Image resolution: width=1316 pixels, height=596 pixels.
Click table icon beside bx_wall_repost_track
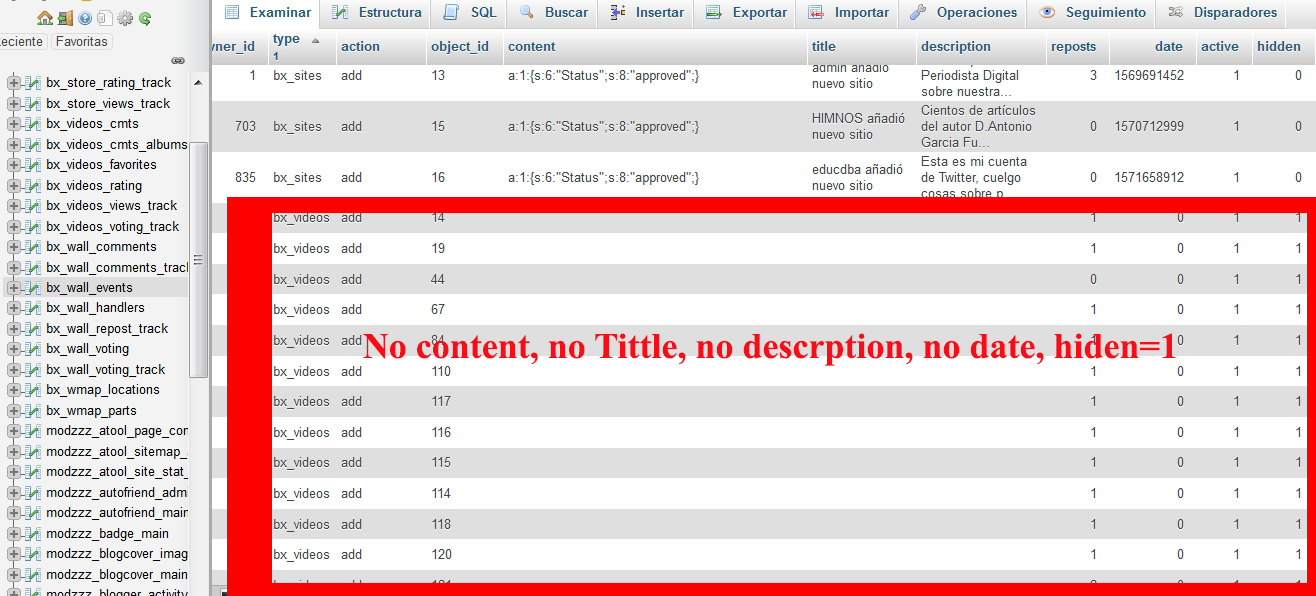[33, 329]
